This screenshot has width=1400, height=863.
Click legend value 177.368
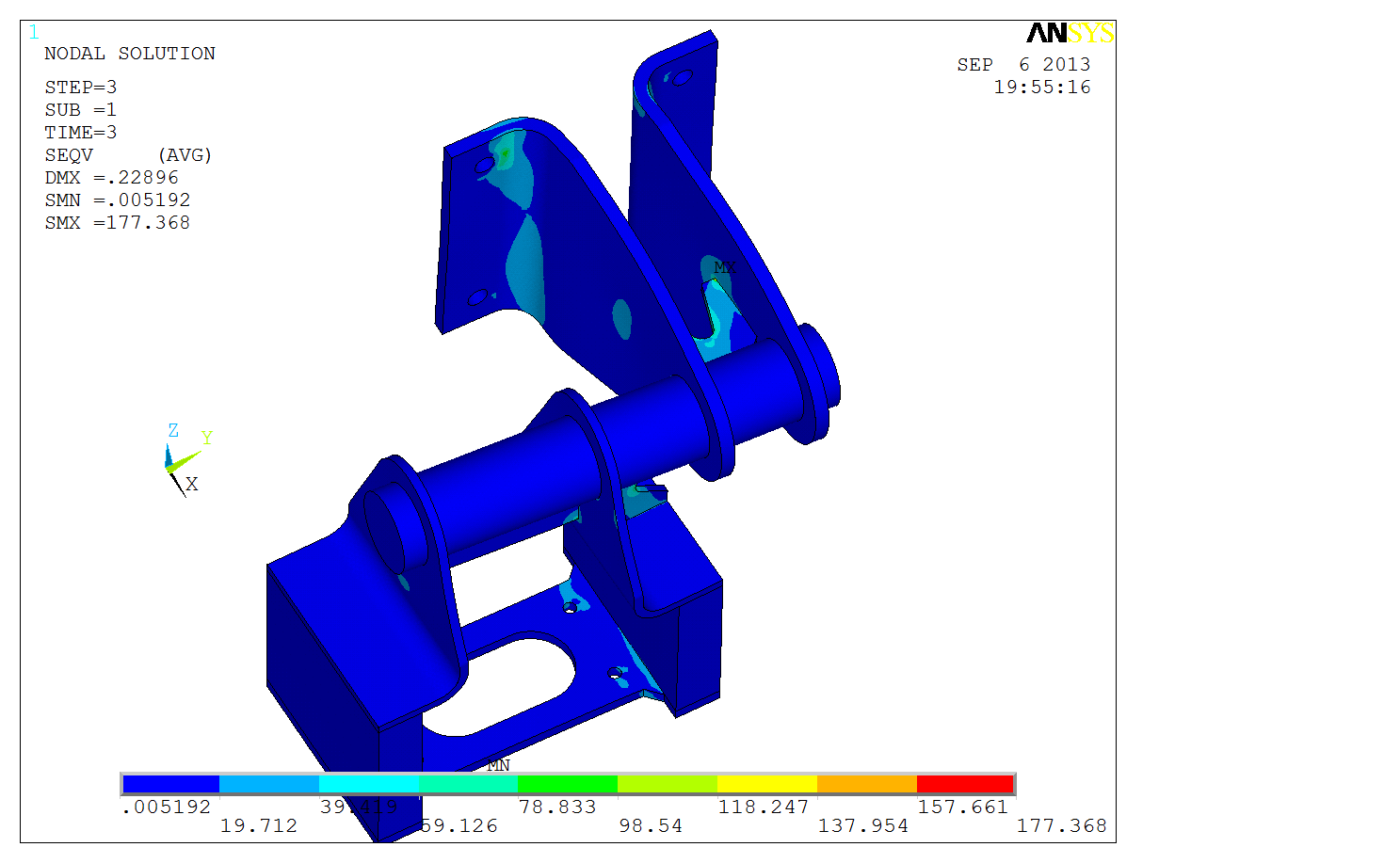1062,826
